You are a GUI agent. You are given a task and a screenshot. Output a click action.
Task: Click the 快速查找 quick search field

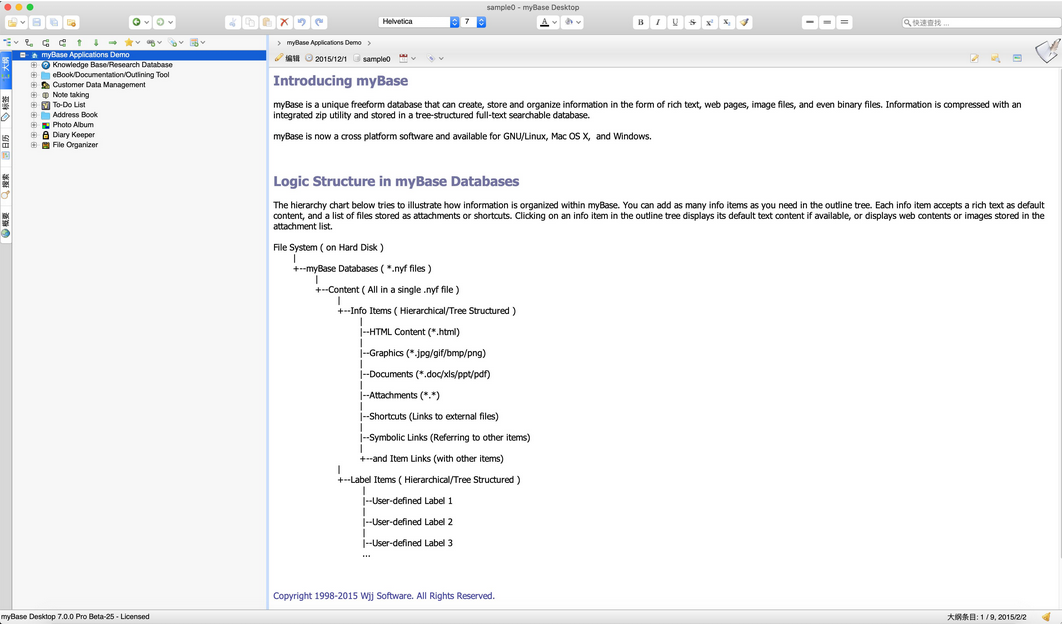981,22
